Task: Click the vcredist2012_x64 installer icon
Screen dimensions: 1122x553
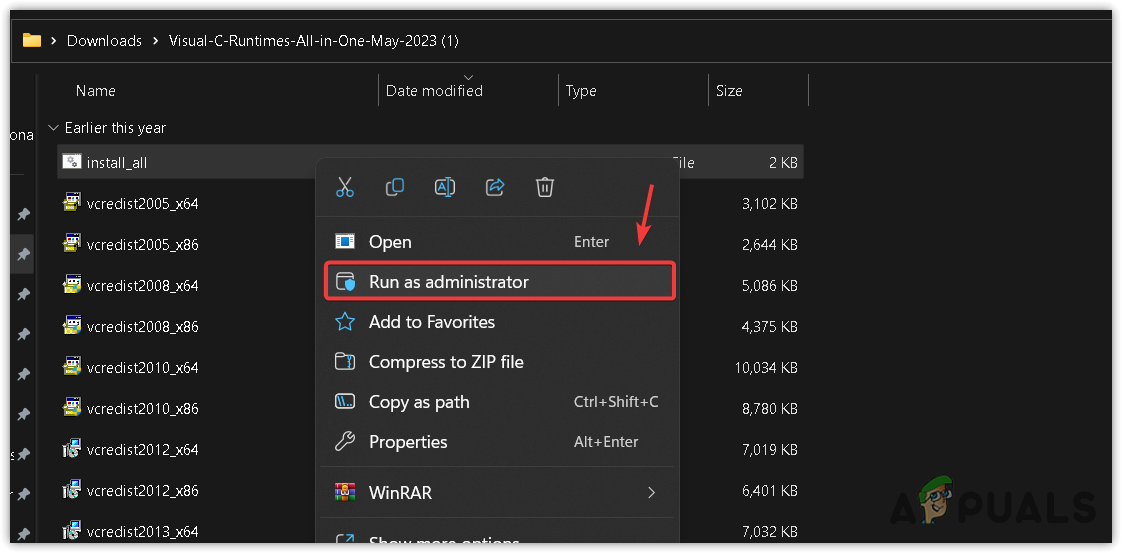Action: pos(71,450)
